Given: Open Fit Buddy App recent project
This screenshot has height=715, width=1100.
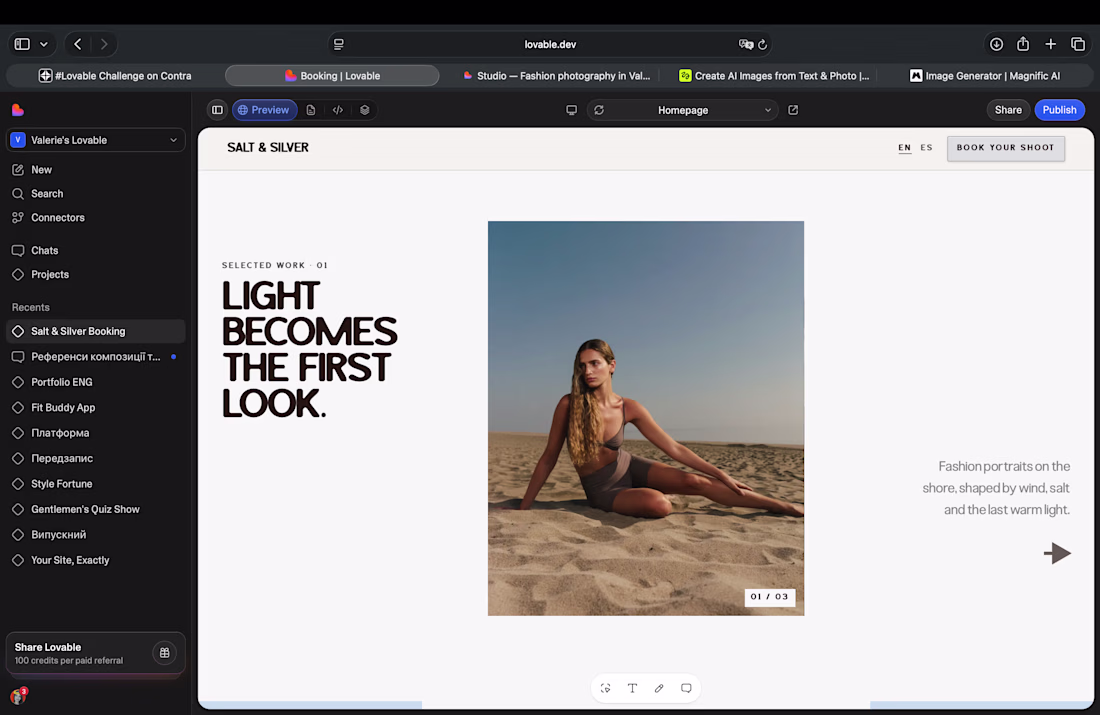Looking at the screenshot, I should click(96, 408).
